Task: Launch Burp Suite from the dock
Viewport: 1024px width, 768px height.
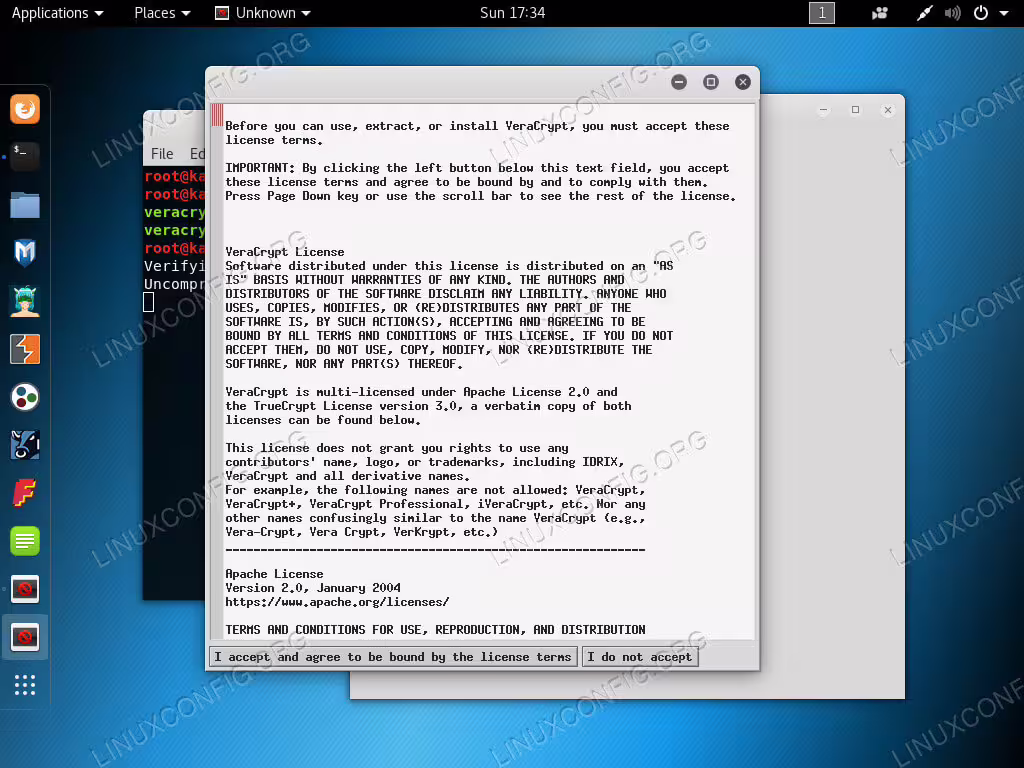Action: [25, 349]
